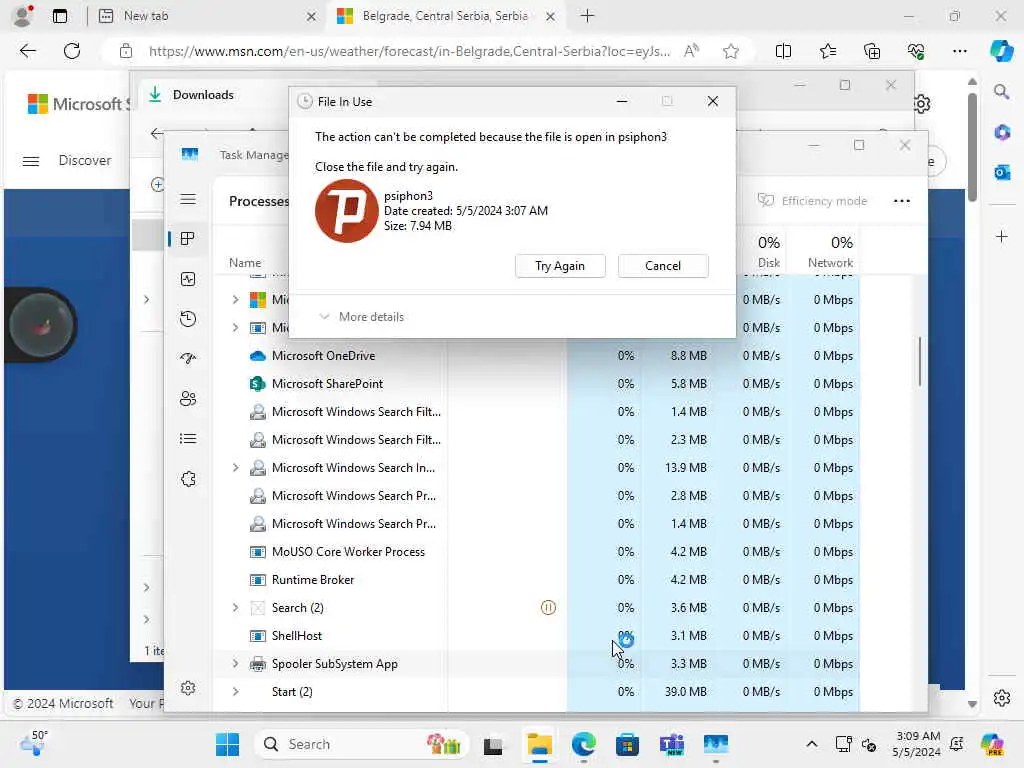Select Processes page icon in Task Manager sidebar
1024x768 pixels.
coord(188,239)
